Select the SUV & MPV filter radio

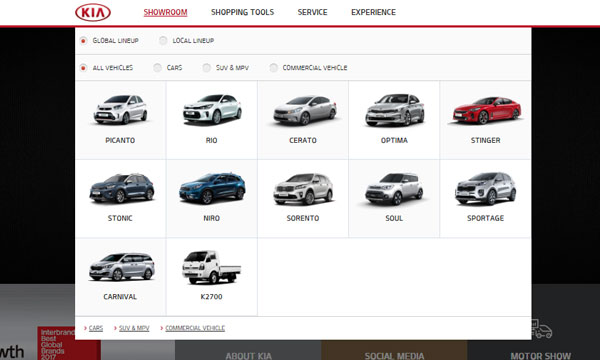207,68
